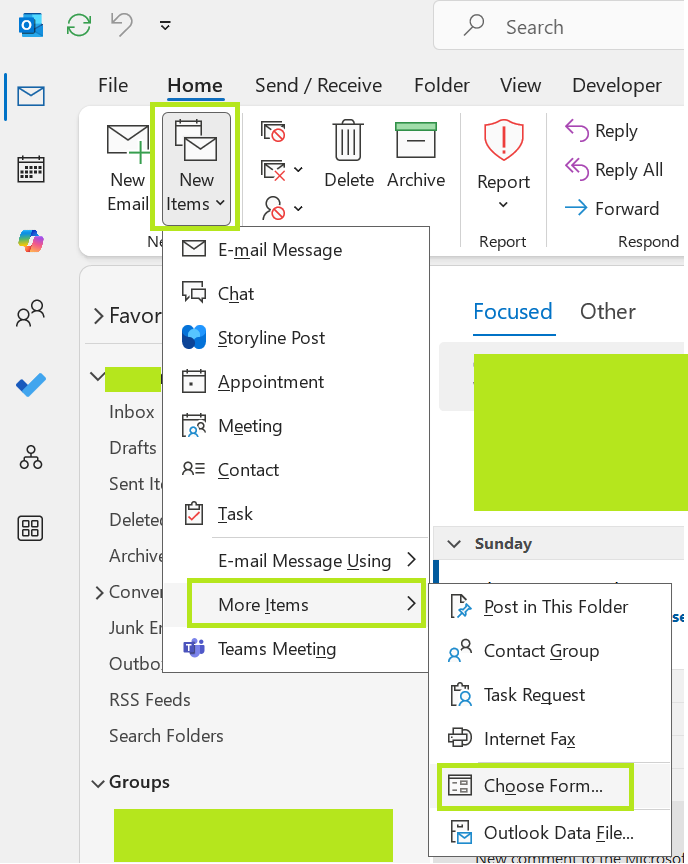The image size is (688, 864).
Task: Open the More Apps grid icon
Action: 31,528
